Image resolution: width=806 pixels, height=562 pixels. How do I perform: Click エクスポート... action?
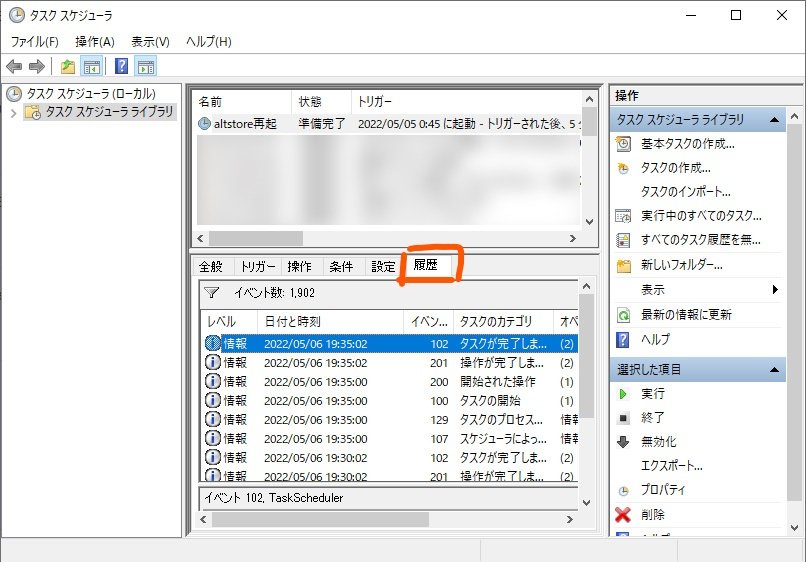point(671,466)
